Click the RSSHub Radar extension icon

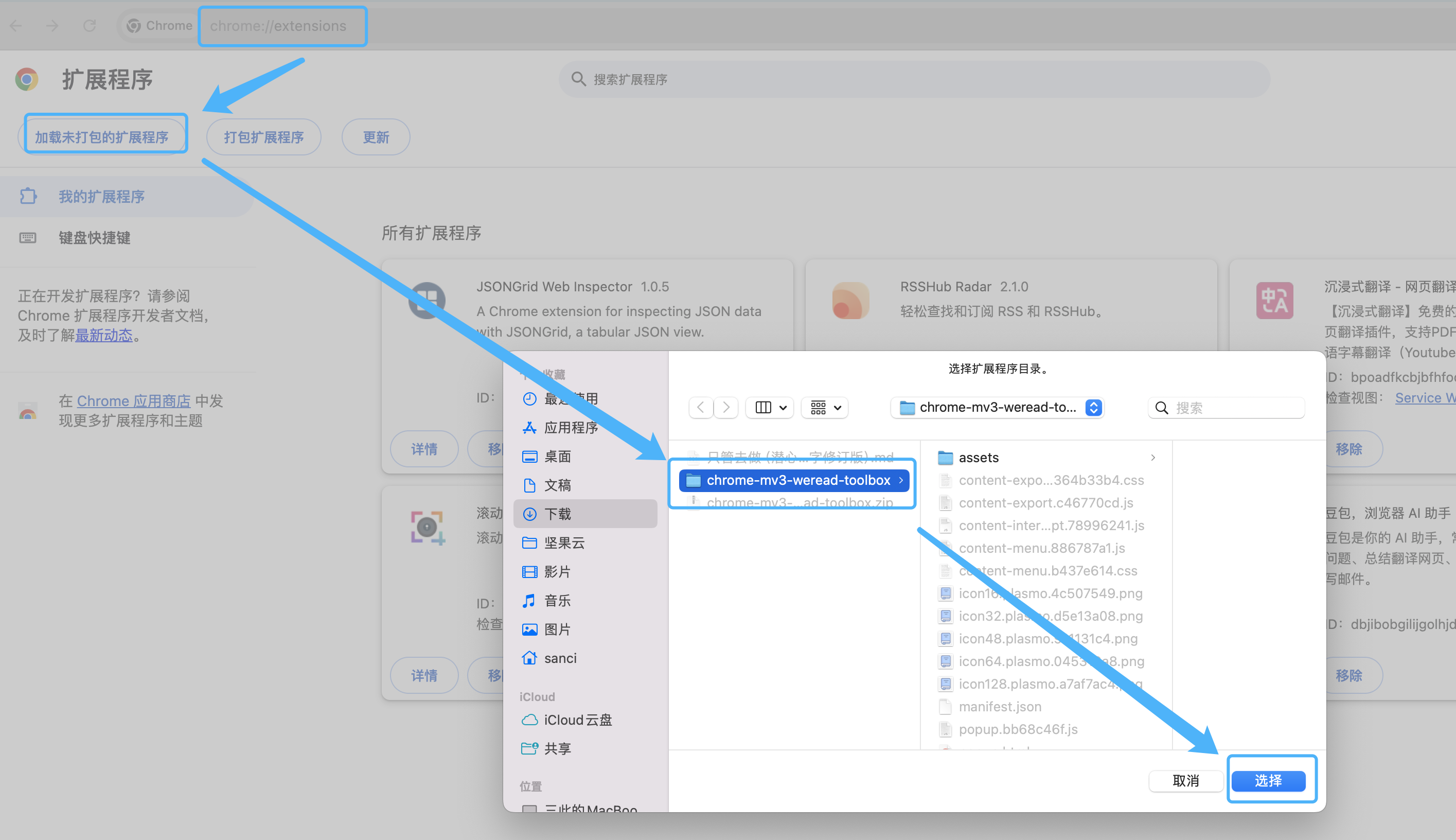850,300
